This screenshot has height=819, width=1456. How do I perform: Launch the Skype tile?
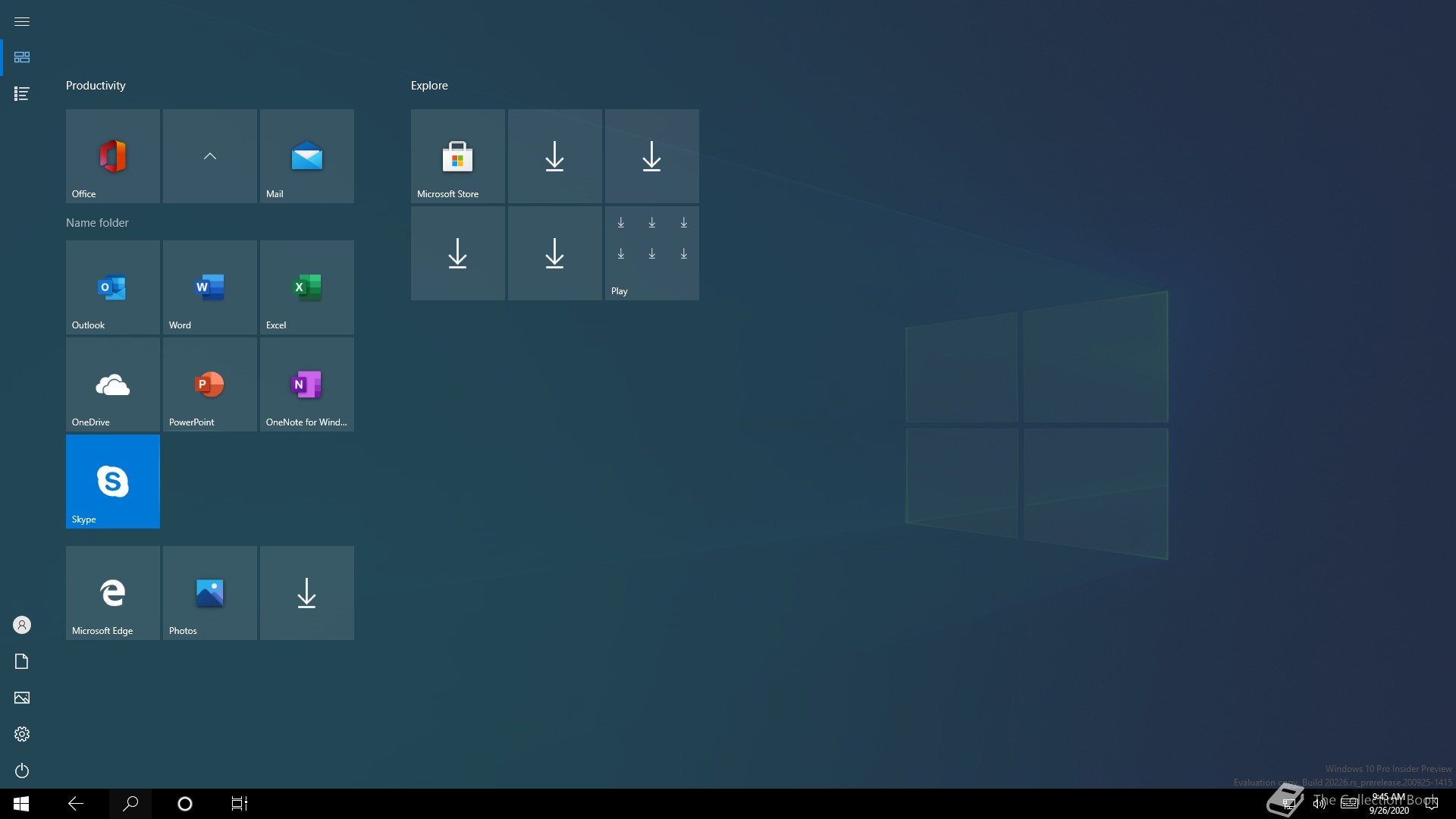(112, 481)
